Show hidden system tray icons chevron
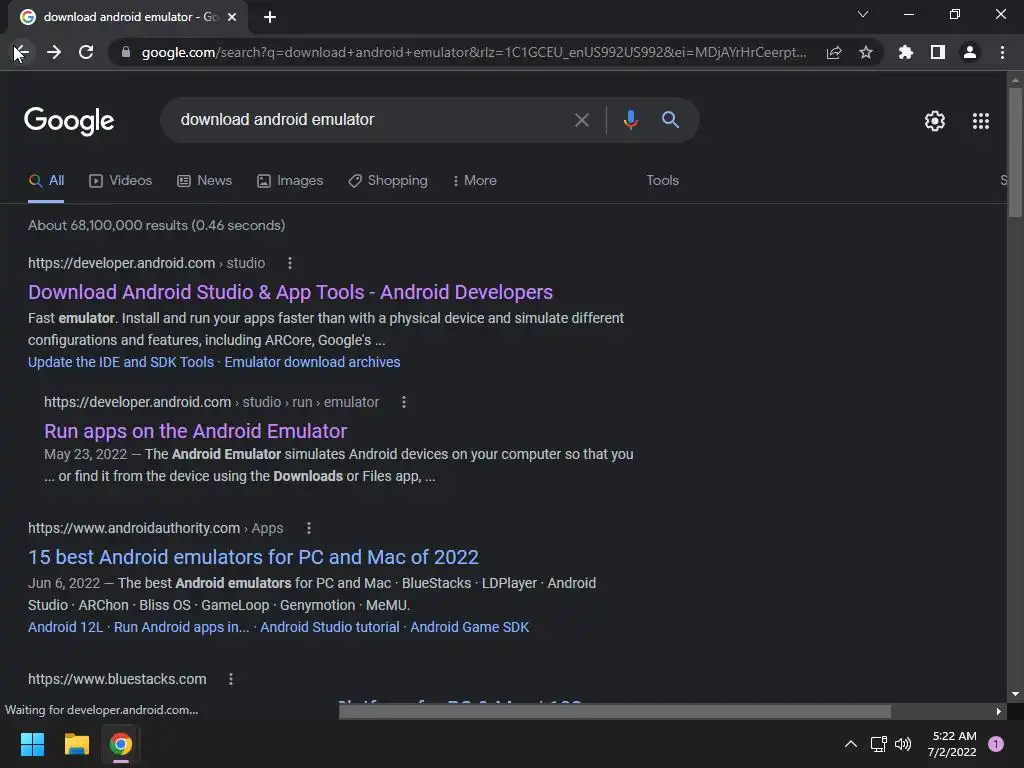 click(x=850, y=744)
